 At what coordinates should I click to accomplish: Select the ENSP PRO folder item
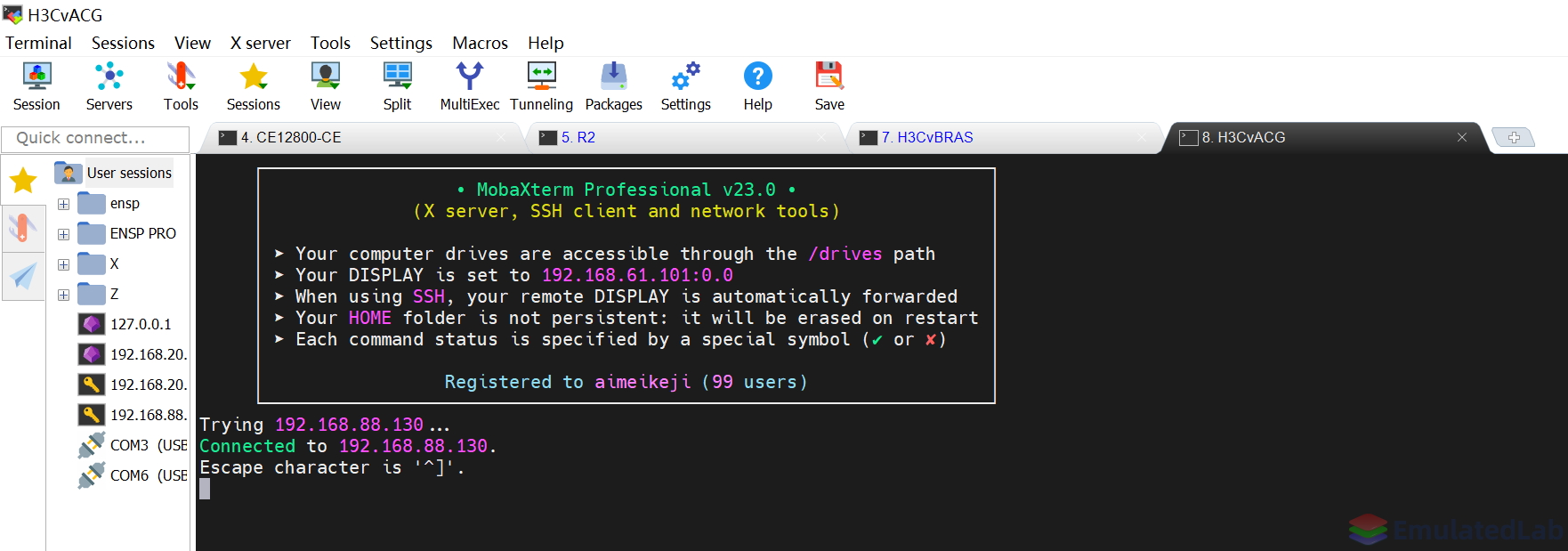(127, 234)
